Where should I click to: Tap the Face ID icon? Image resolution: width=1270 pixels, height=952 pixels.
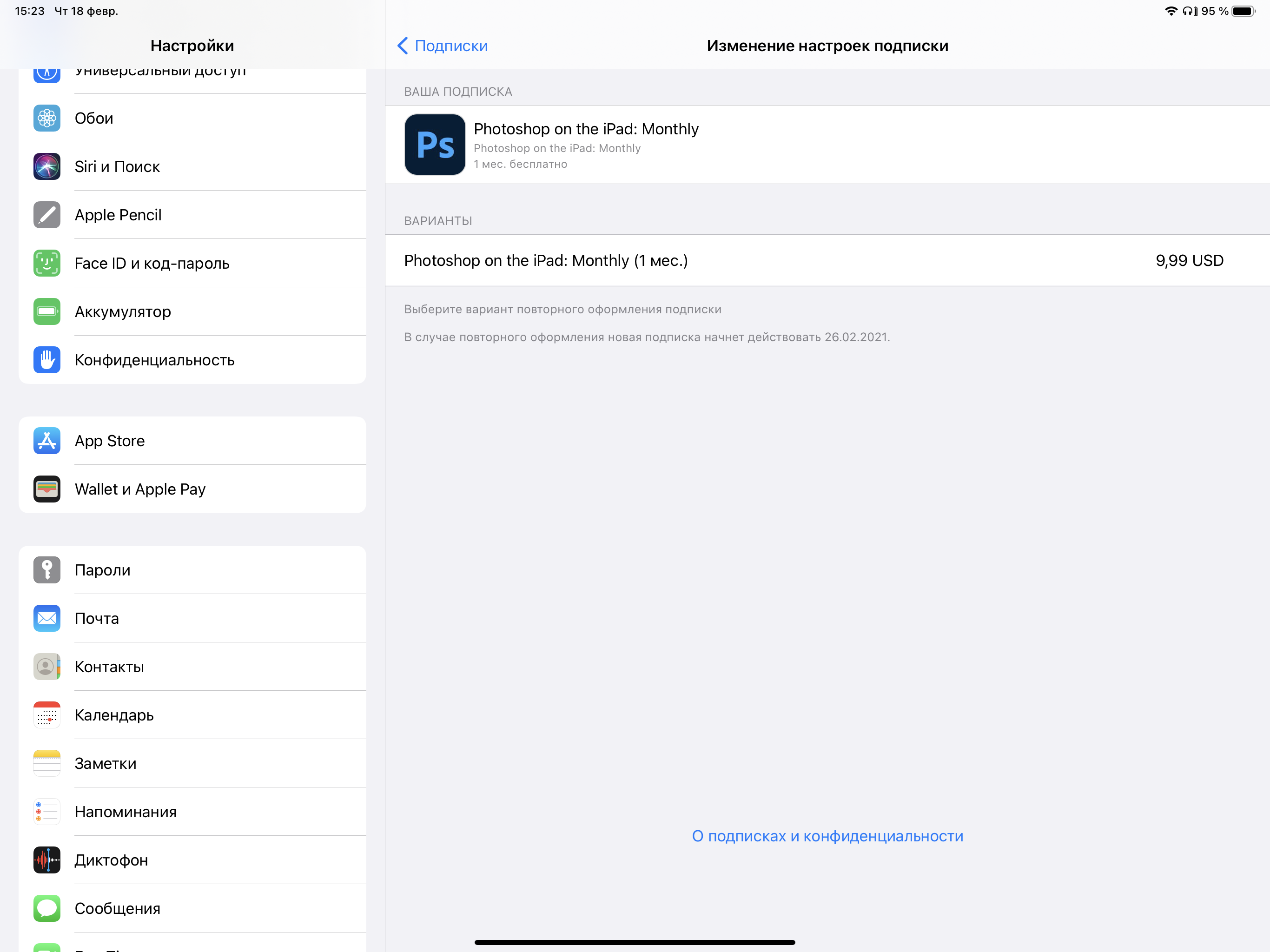pyautogui.click(x=46, y=263)
